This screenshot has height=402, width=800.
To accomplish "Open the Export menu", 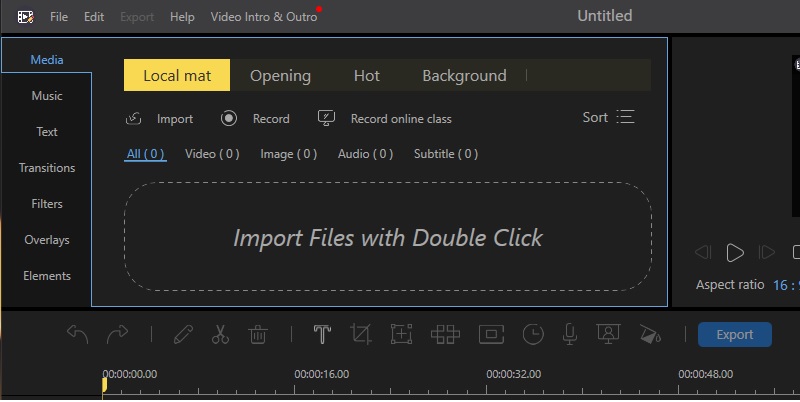I will [x=137, y=17].
